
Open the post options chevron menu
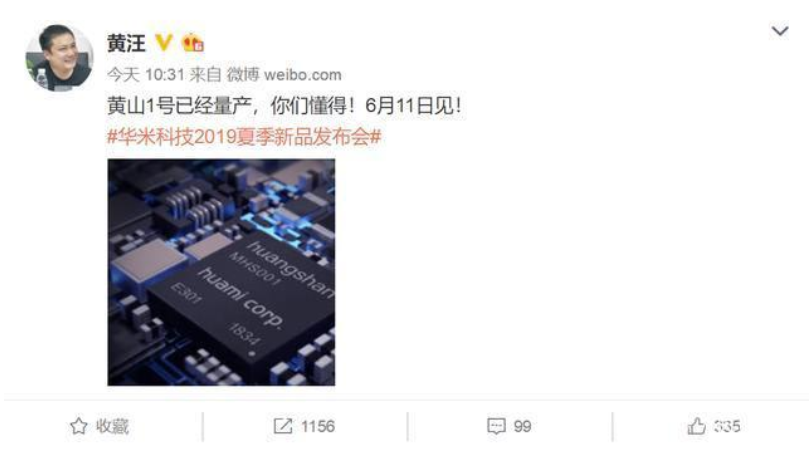[780, 31]
